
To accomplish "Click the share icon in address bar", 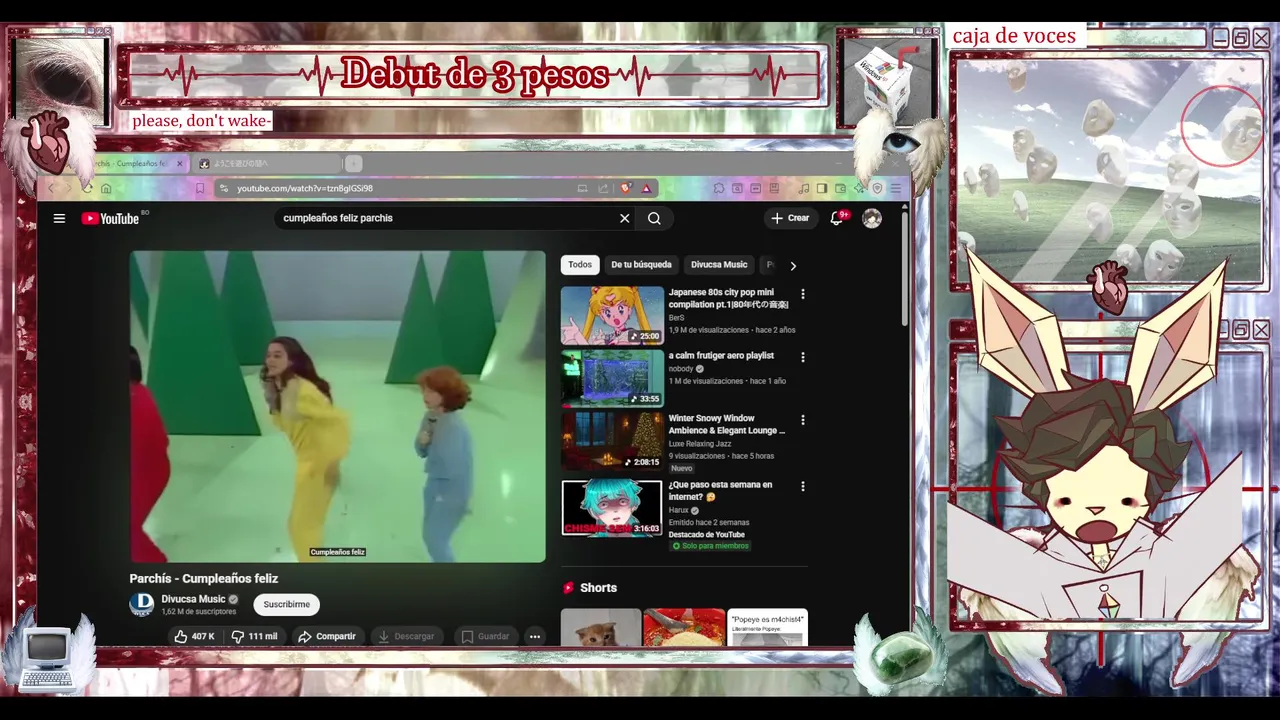I will 603,188.
